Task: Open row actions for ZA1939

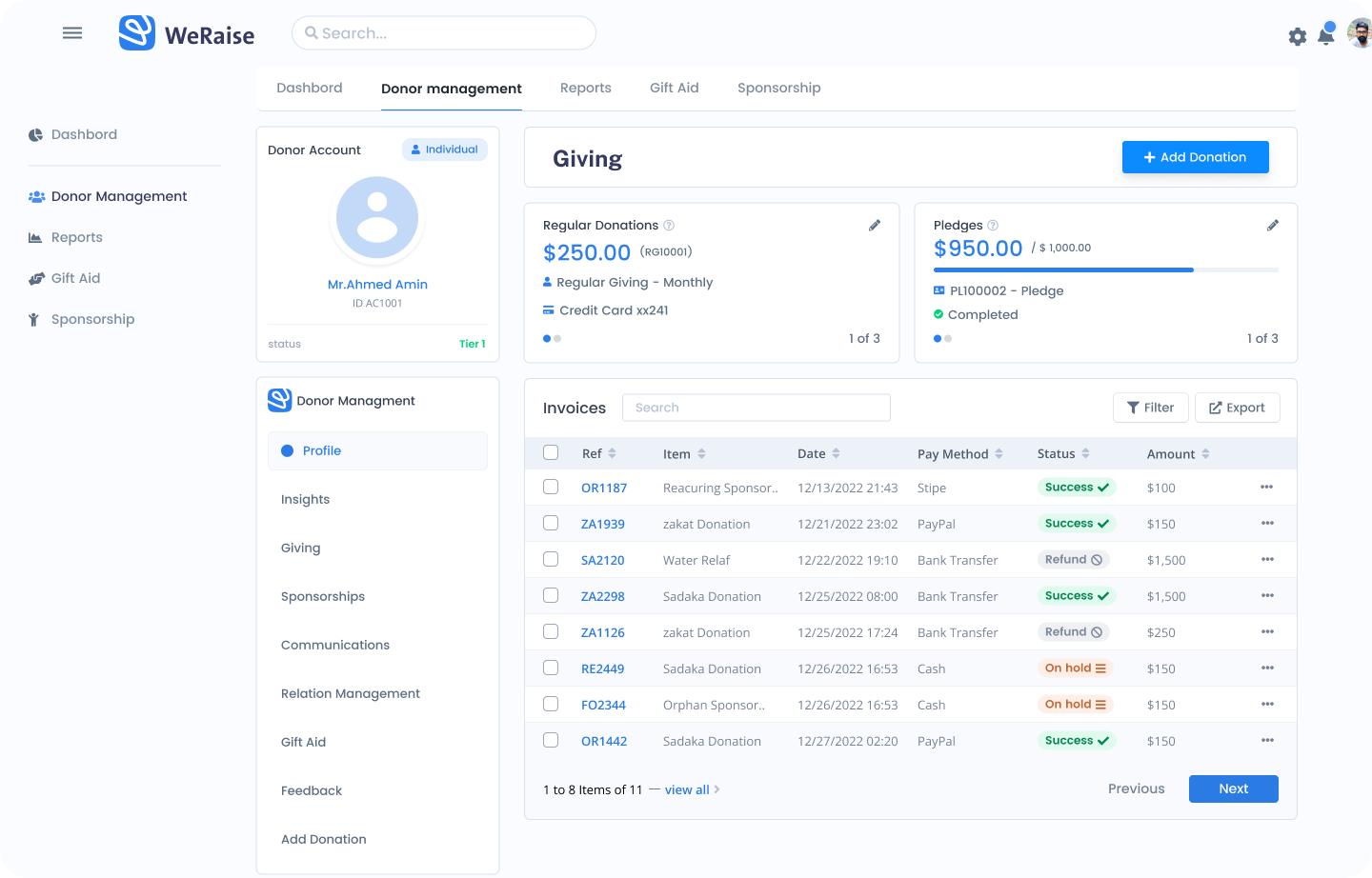Action: coord(1267,524)
